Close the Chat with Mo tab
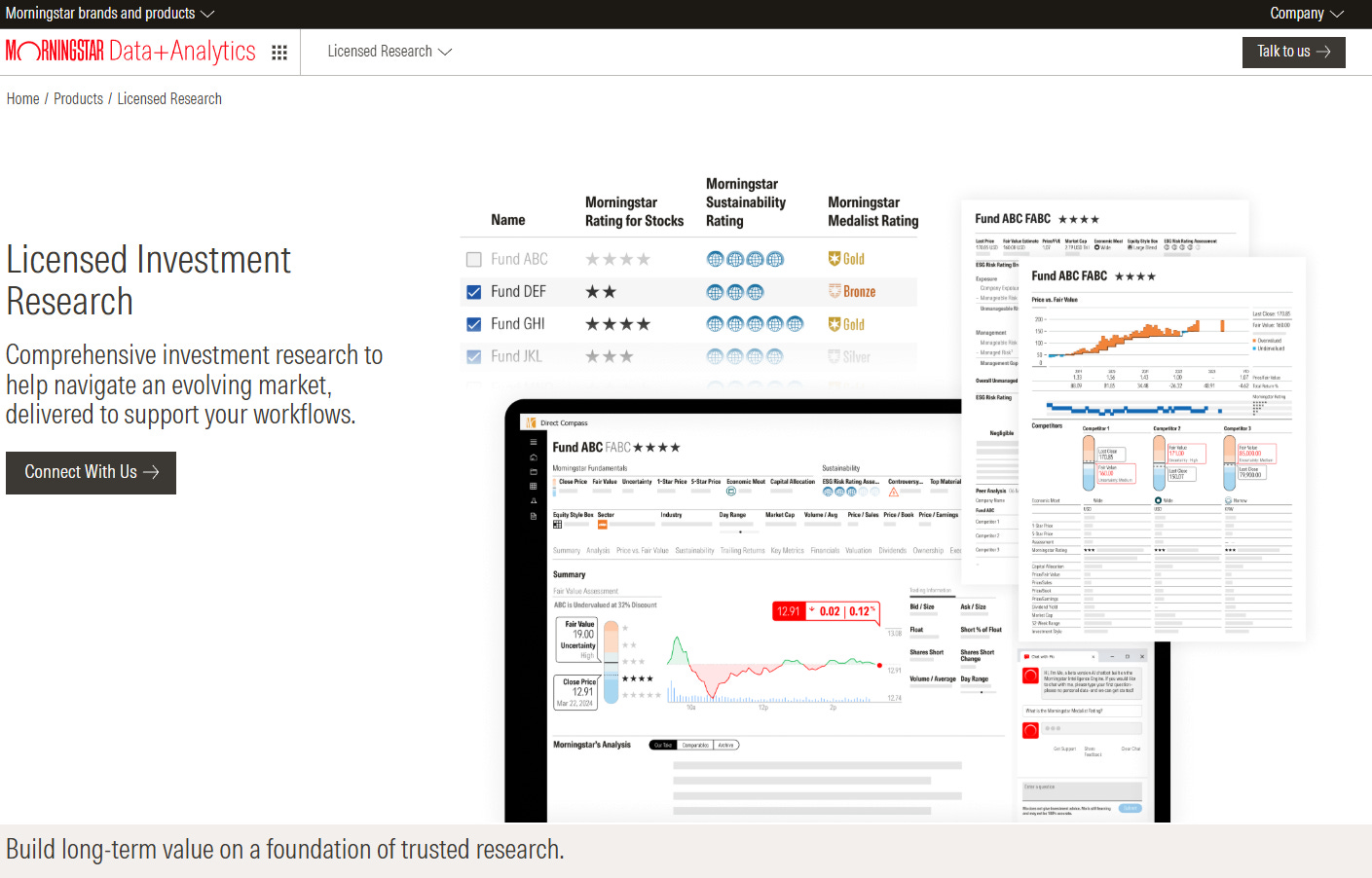The height and width of the screenshot is (878, 1372). tap(1094, 656)
